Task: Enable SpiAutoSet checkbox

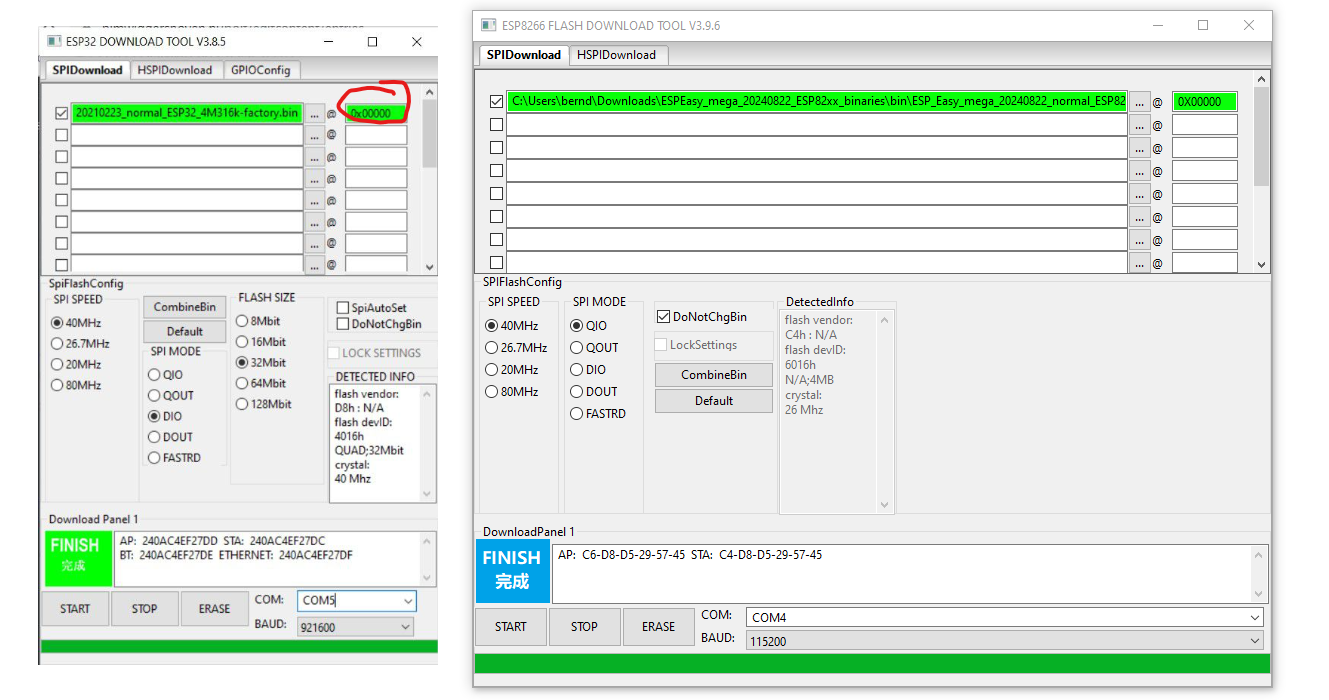Action: tap(343, 308)
